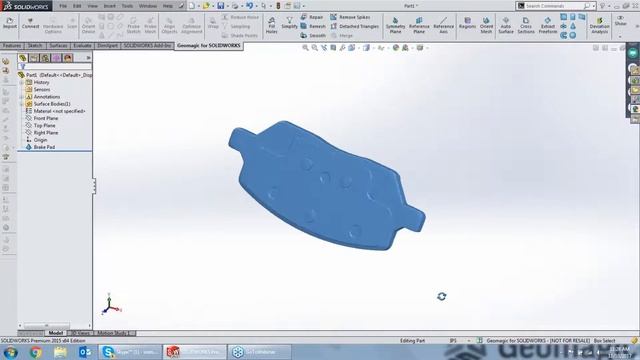The width and height of the screenshot is (640, 360).
Task: Select Top Plane in the feature tree
Action: (44, 126)
